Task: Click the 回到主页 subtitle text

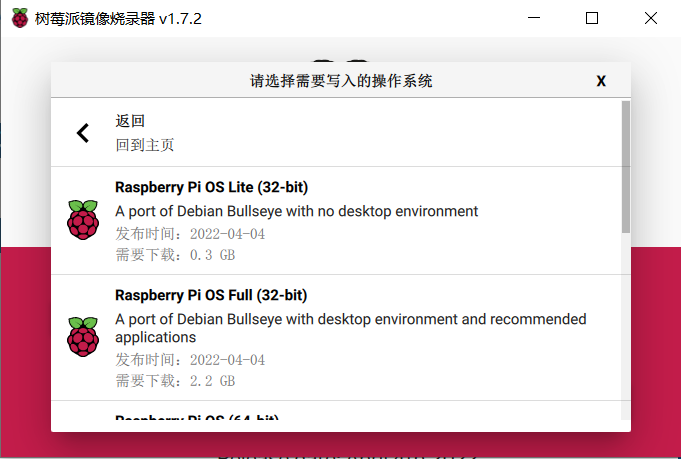Action: 145,145
